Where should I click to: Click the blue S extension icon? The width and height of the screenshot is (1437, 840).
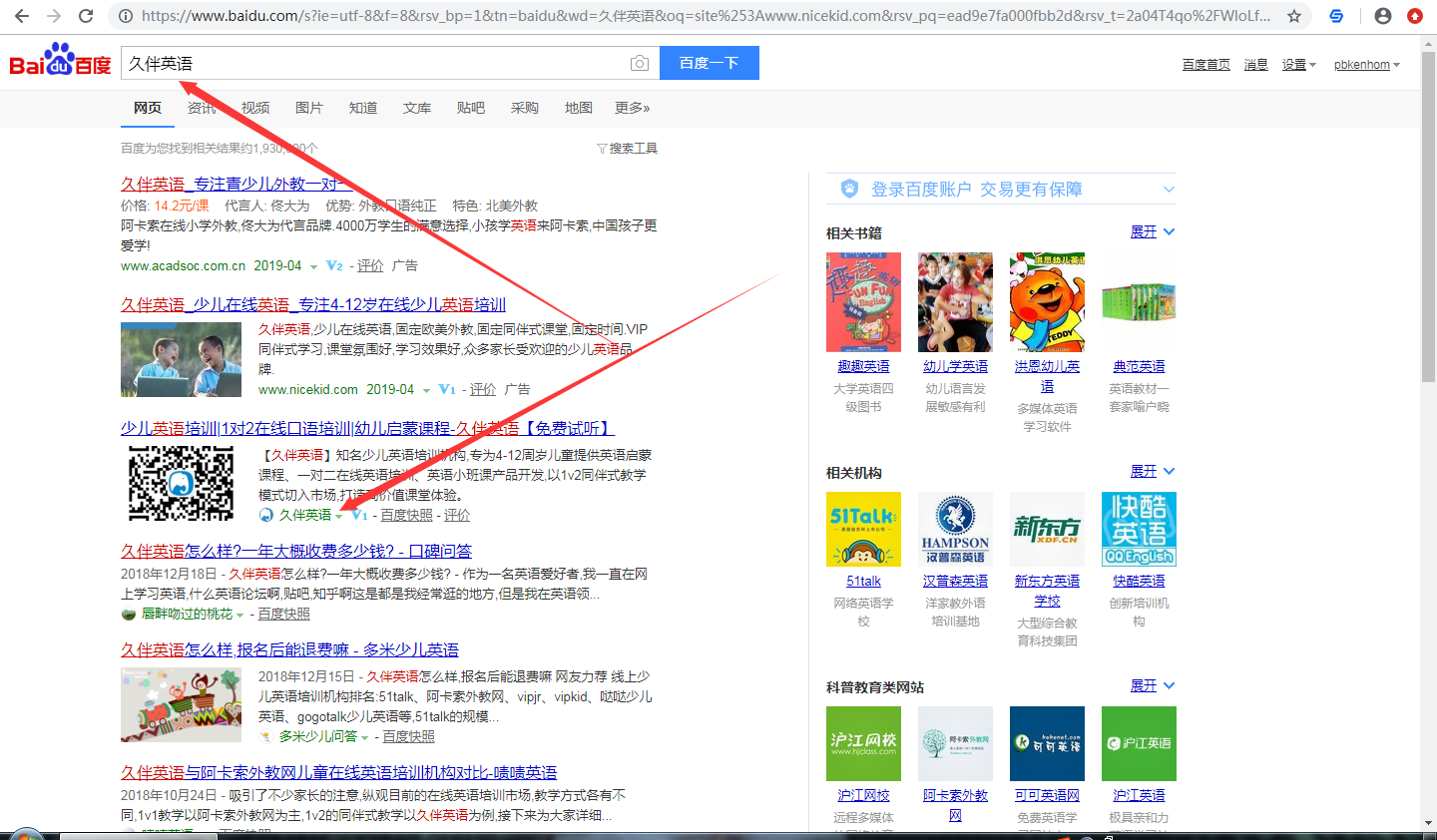coord(1336,16)
